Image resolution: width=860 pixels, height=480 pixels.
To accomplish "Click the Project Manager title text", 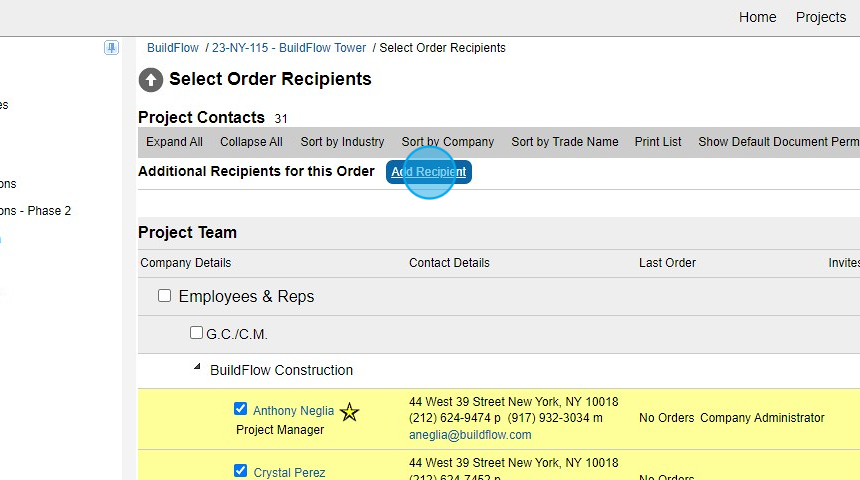I will click(280, 430).
